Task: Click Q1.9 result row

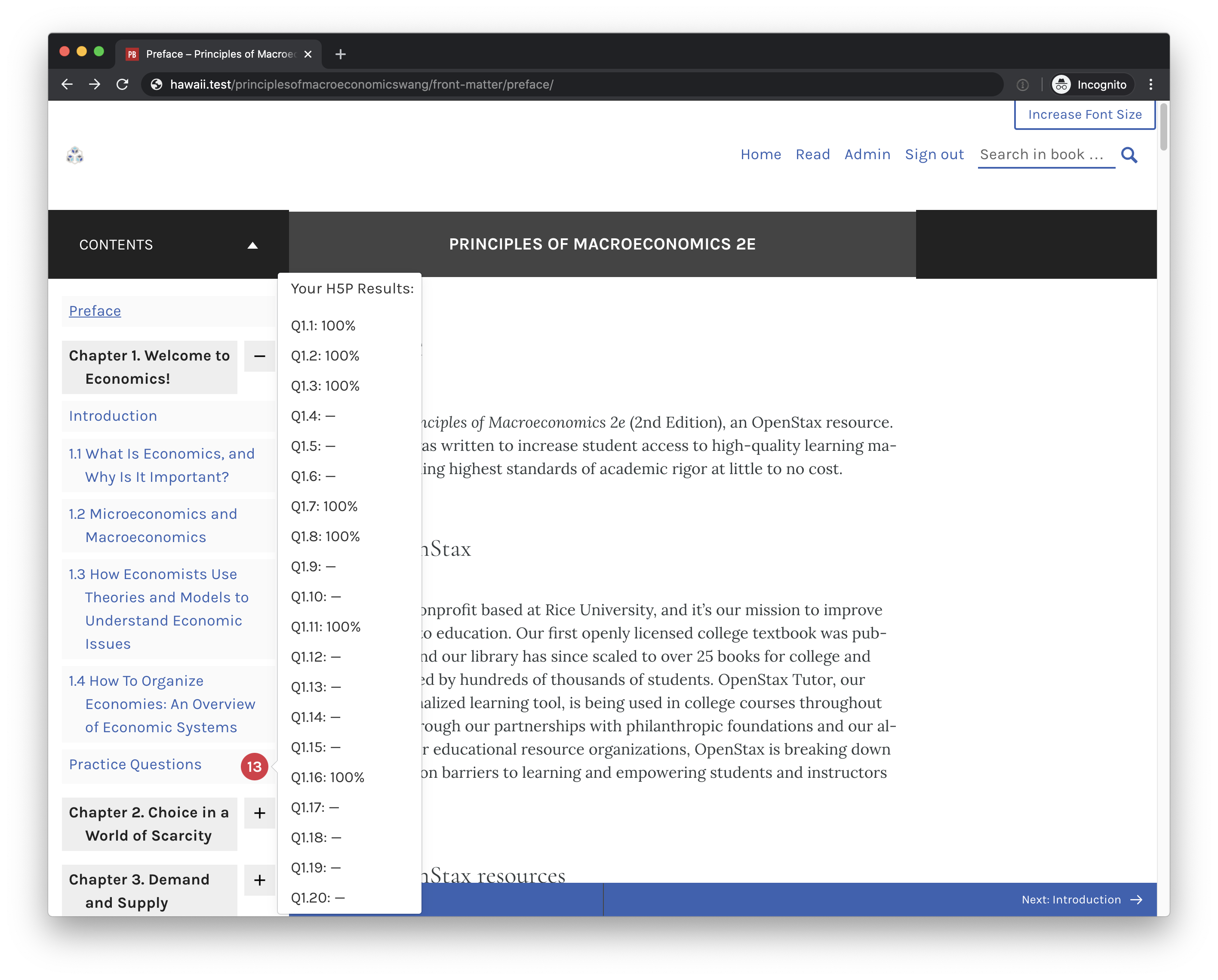Action: (314, 566)
